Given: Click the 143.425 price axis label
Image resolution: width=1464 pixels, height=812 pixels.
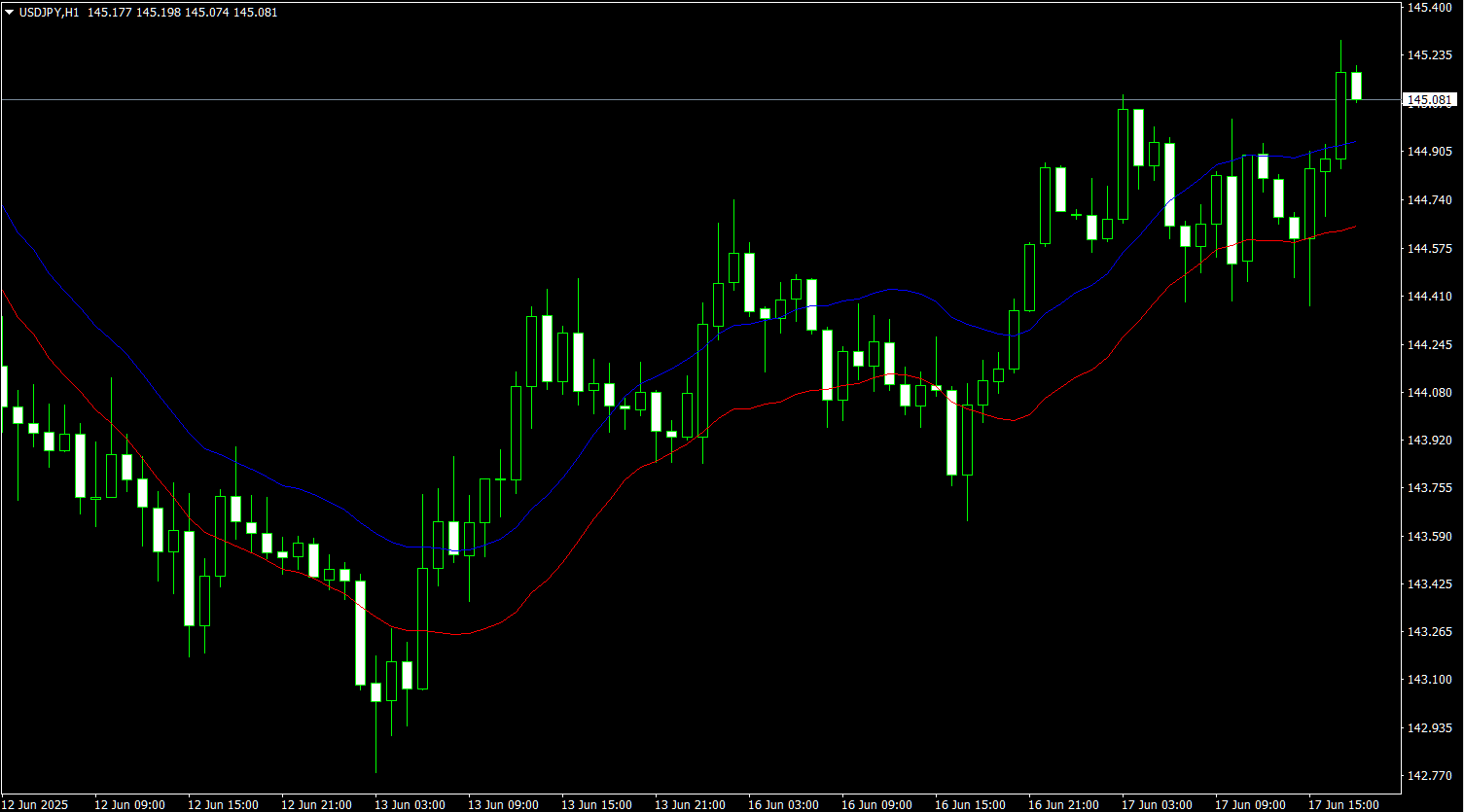Looking at the screenshot, I should (x=1430, y=583).
